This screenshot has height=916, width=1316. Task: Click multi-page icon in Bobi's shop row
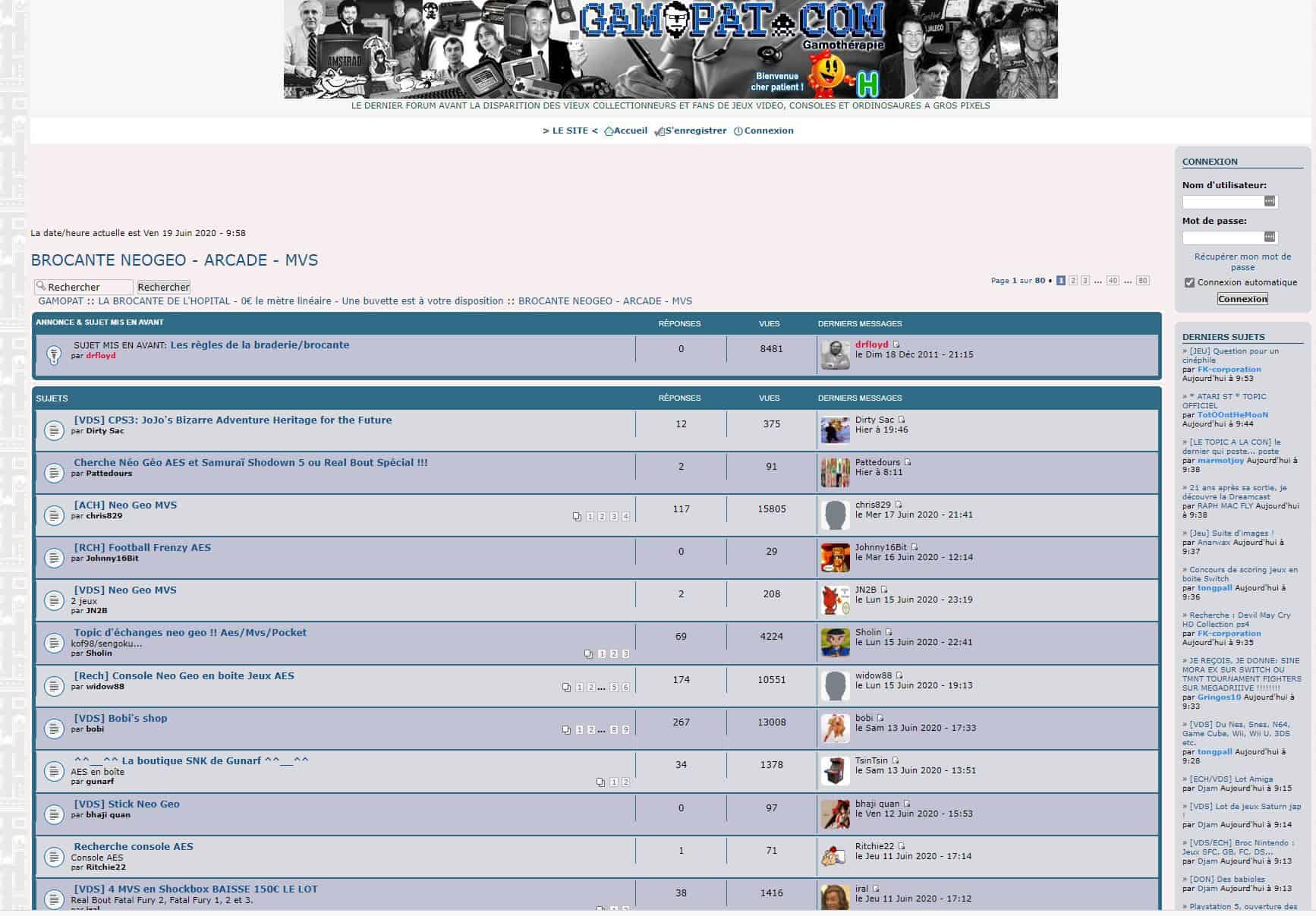tap(566, 730)
